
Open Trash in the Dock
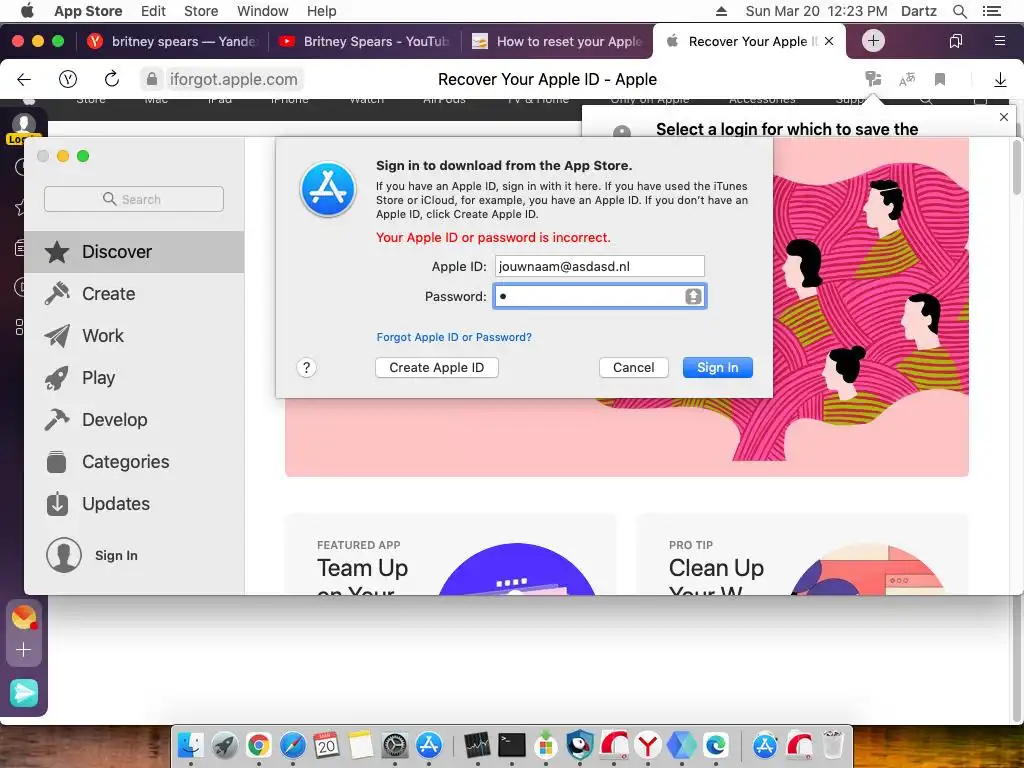(833, 744)
